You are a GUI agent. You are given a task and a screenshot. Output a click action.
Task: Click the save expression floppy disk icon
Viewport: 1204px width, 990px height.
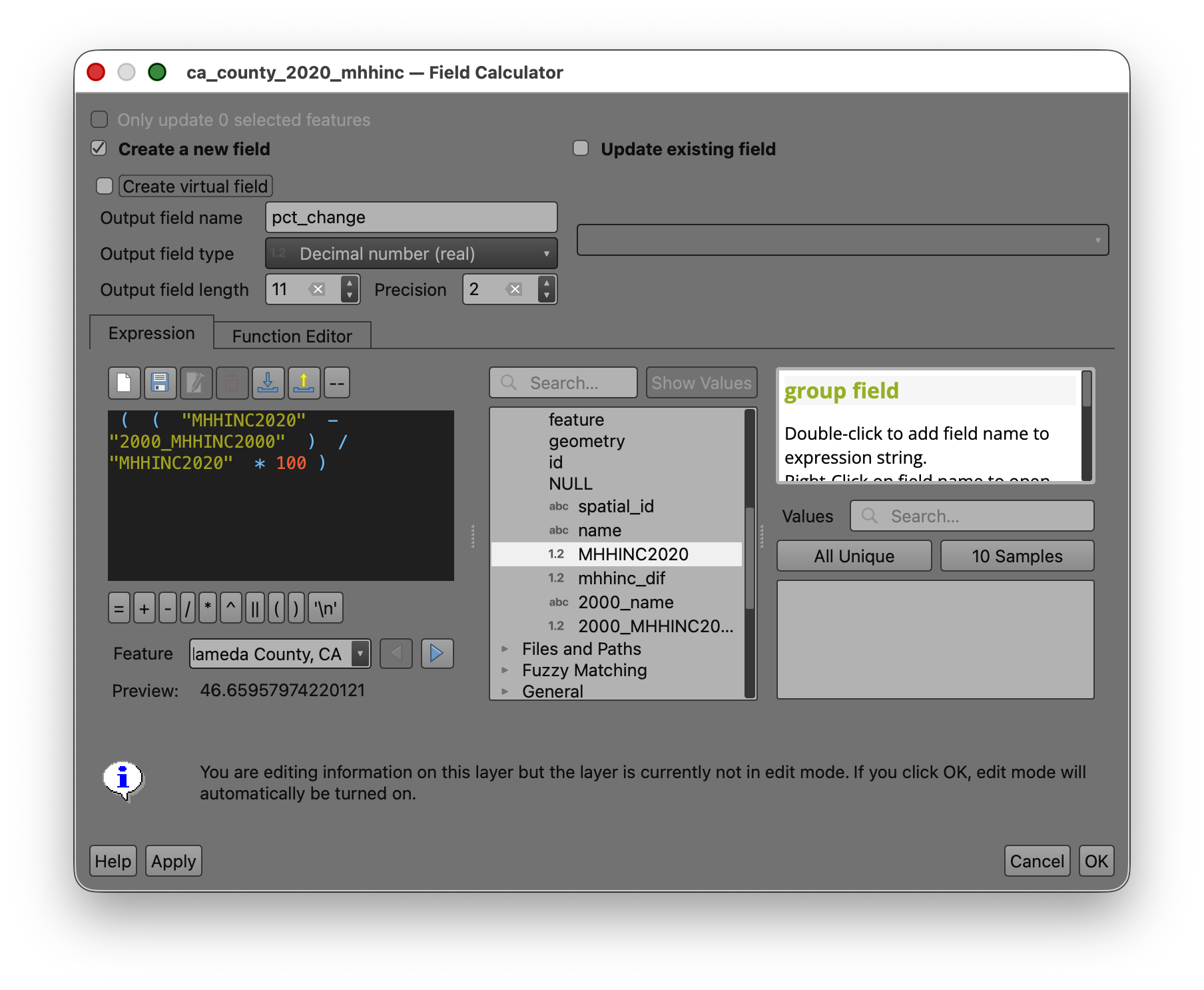[x=160, y=383]
